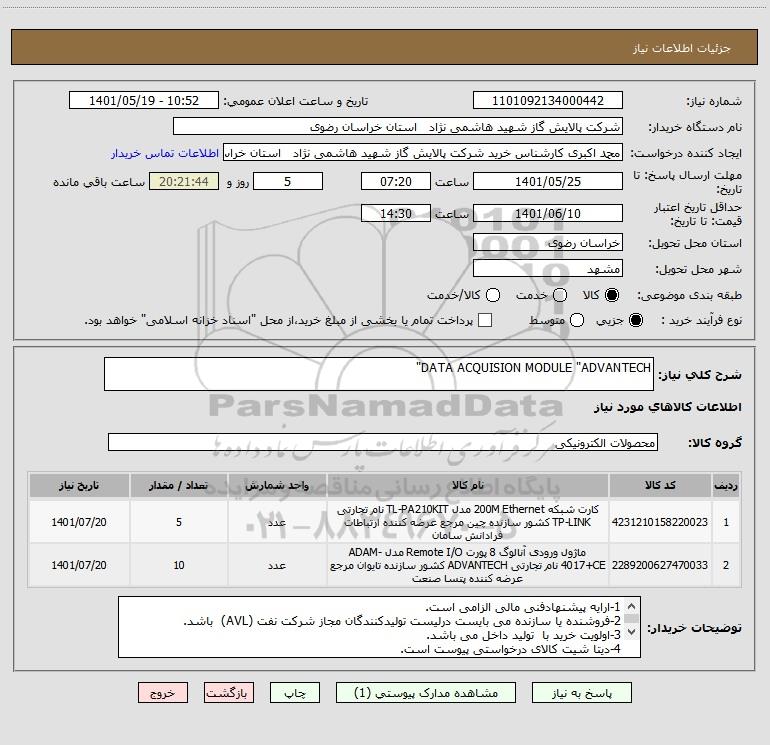Select the جزیی purchase type radio
This screenshot has height=745, width=770.
635,320
